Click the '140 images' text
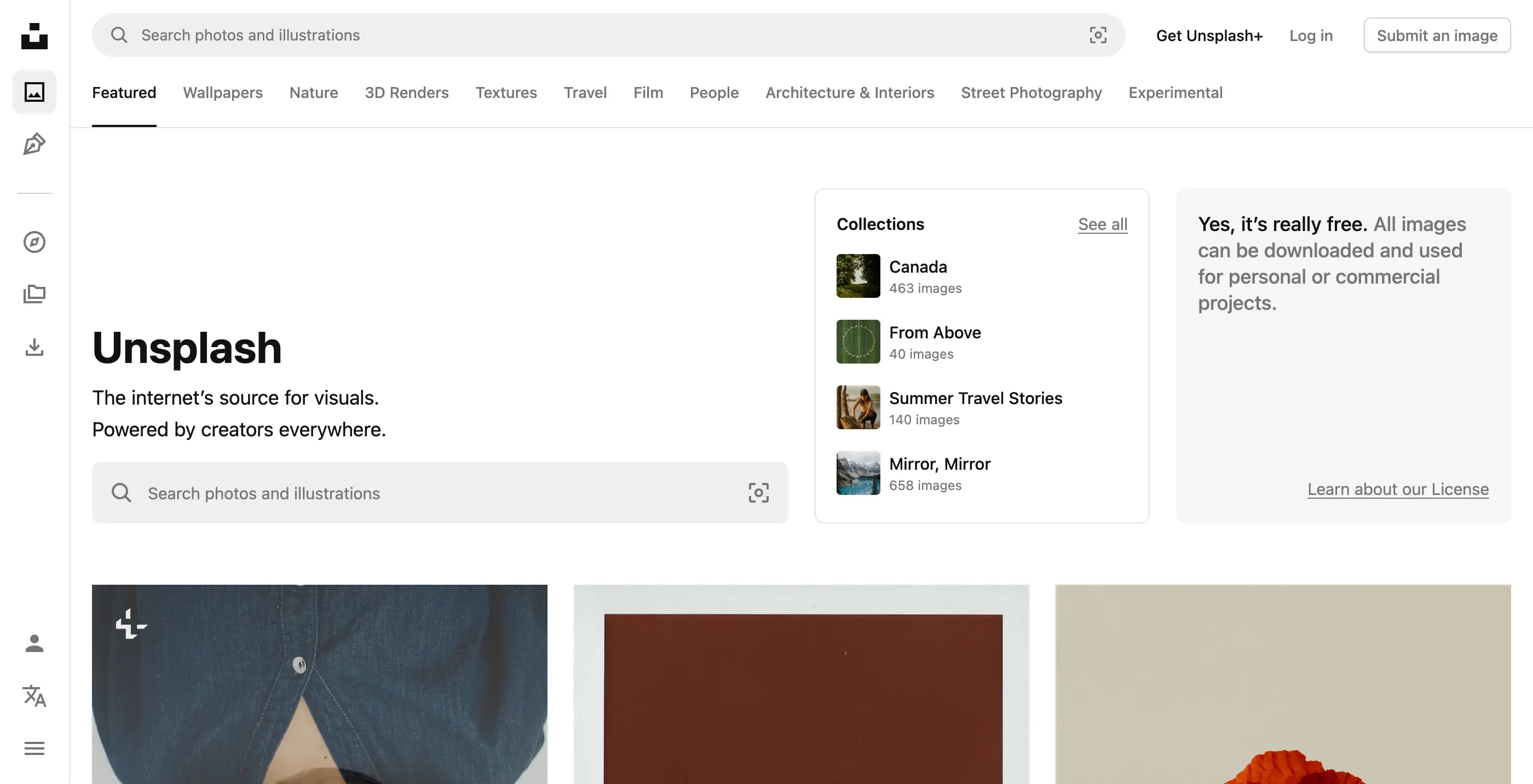Viewport: 1533px width, 784px height. click(924, 420)
